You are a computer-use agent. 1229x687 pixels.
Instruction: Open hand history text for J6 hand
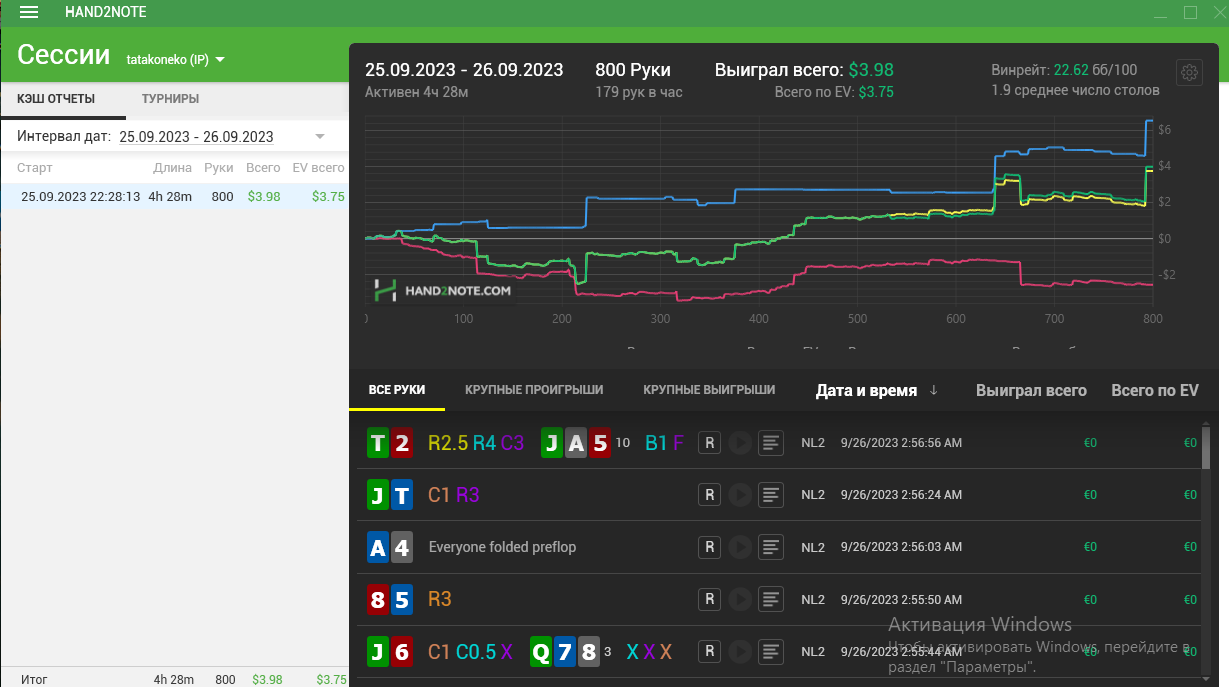pos(770,652)
